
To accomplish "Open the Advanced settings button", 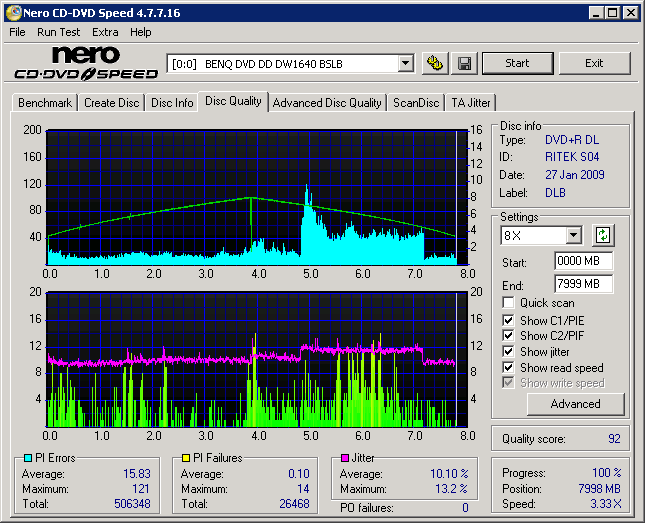I will pyautogui.click(x=575, y=404).
